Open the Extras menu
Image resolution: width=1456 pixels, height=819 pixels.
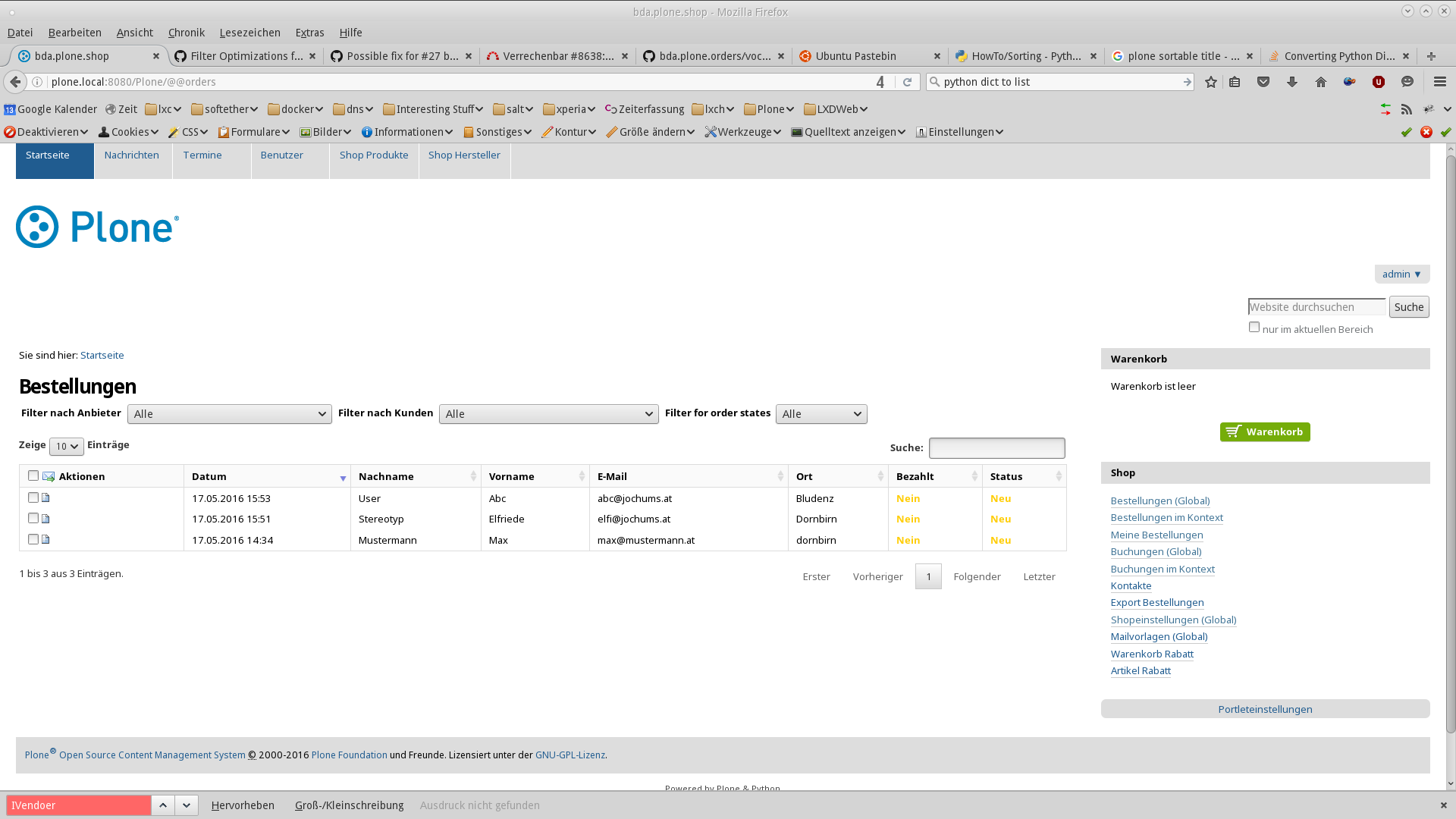click(309, 33)
